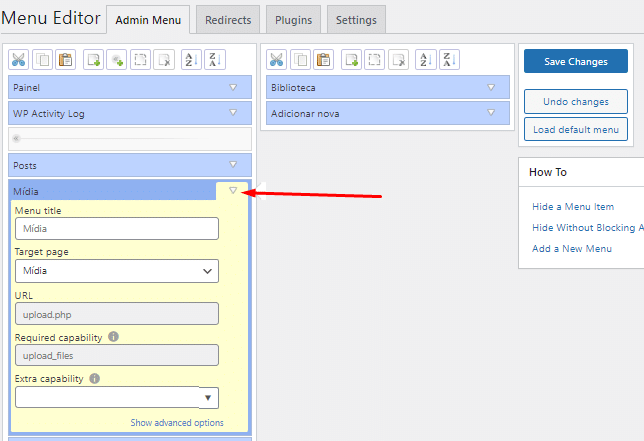The width and height of the screenshot is (644, 441).
Task: Open the Plugins tab
Action: click(294, 19)
